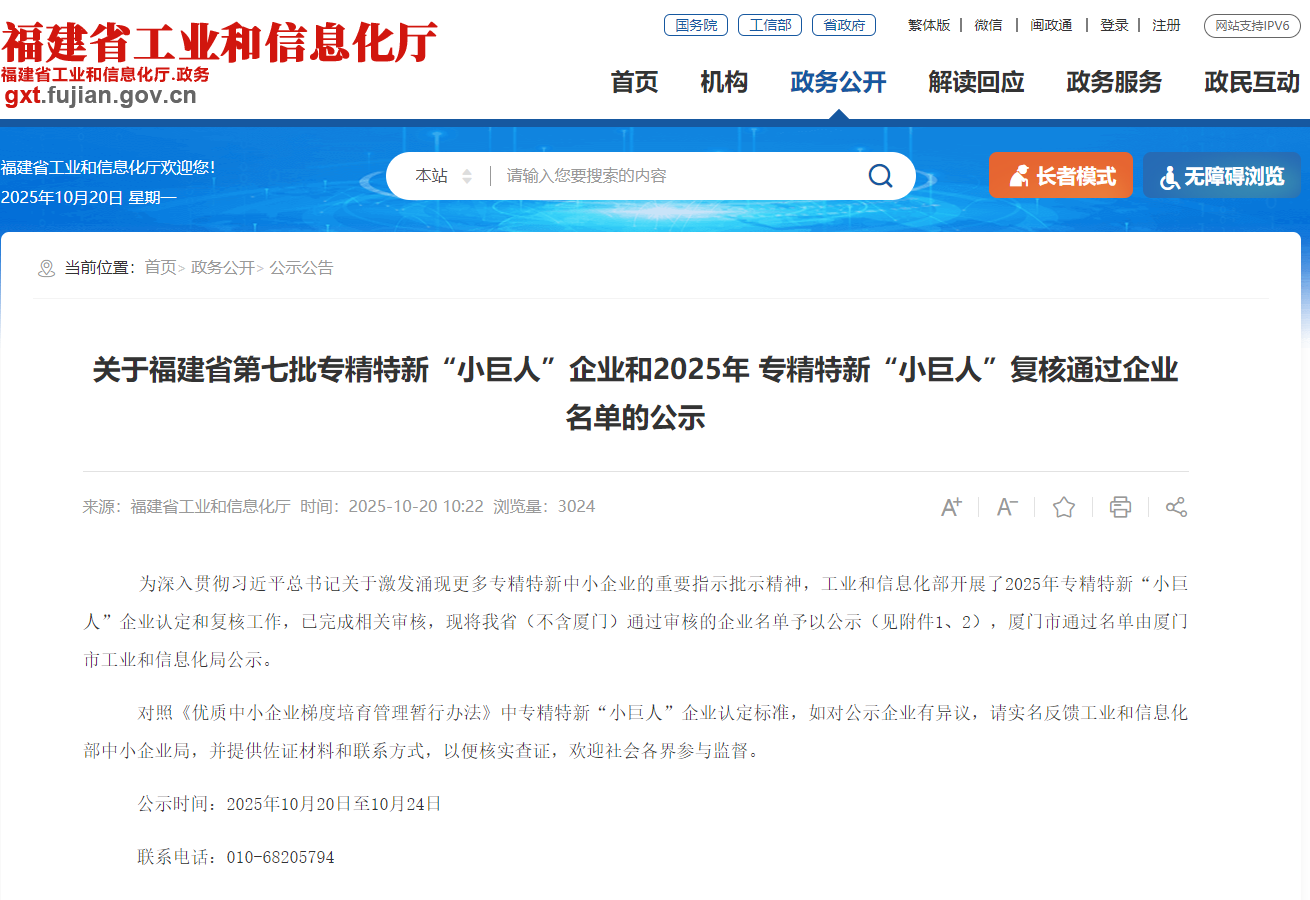Click the 福建省工业和信息化厅 site logo
The image size is (1310, 900).
click(x=219, y=42)
